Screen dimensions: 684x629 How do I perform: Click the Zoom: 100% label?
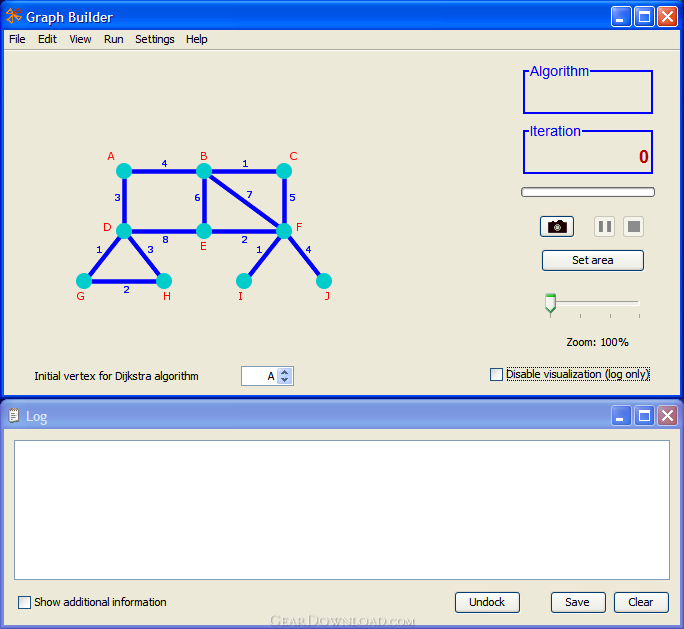[x=597, y=342]
